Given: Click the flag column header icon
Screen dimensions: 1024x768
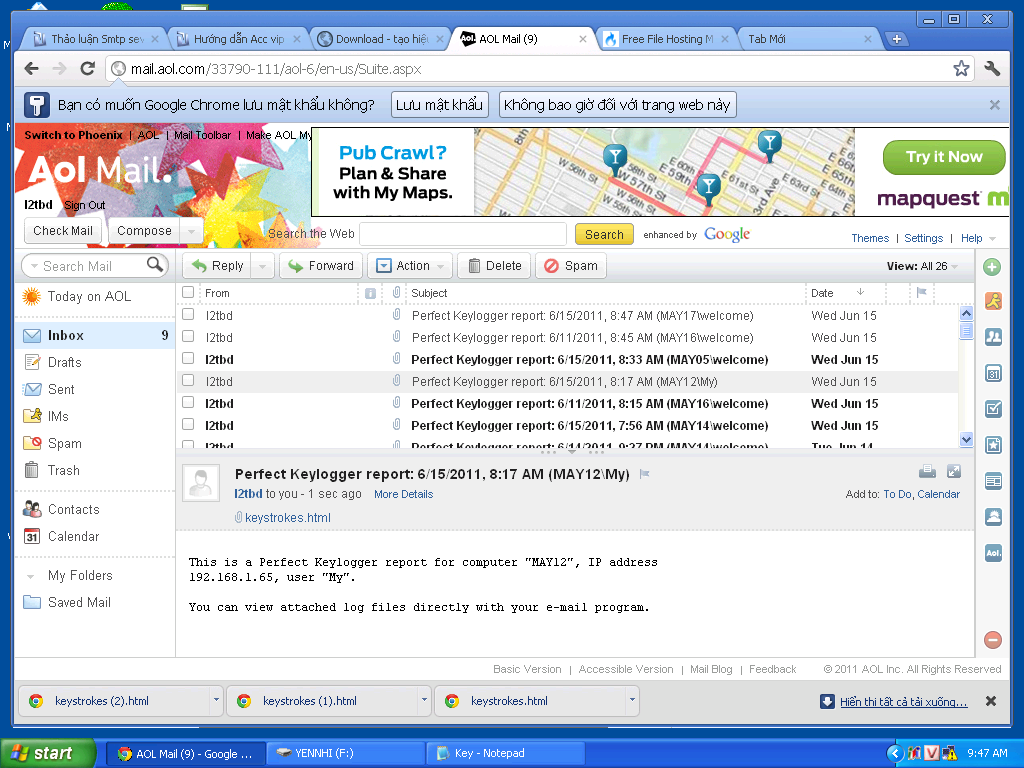Looking at the screenshot, I should 921,293.
